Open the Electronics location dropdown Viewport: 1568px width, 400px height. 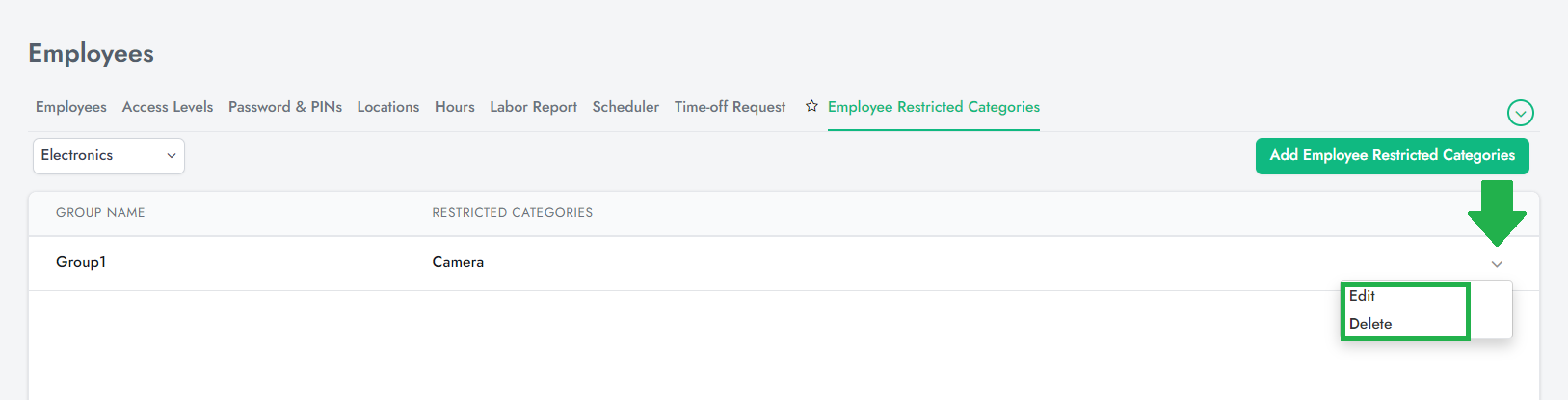pyautogui.click(x=109, y=156)
